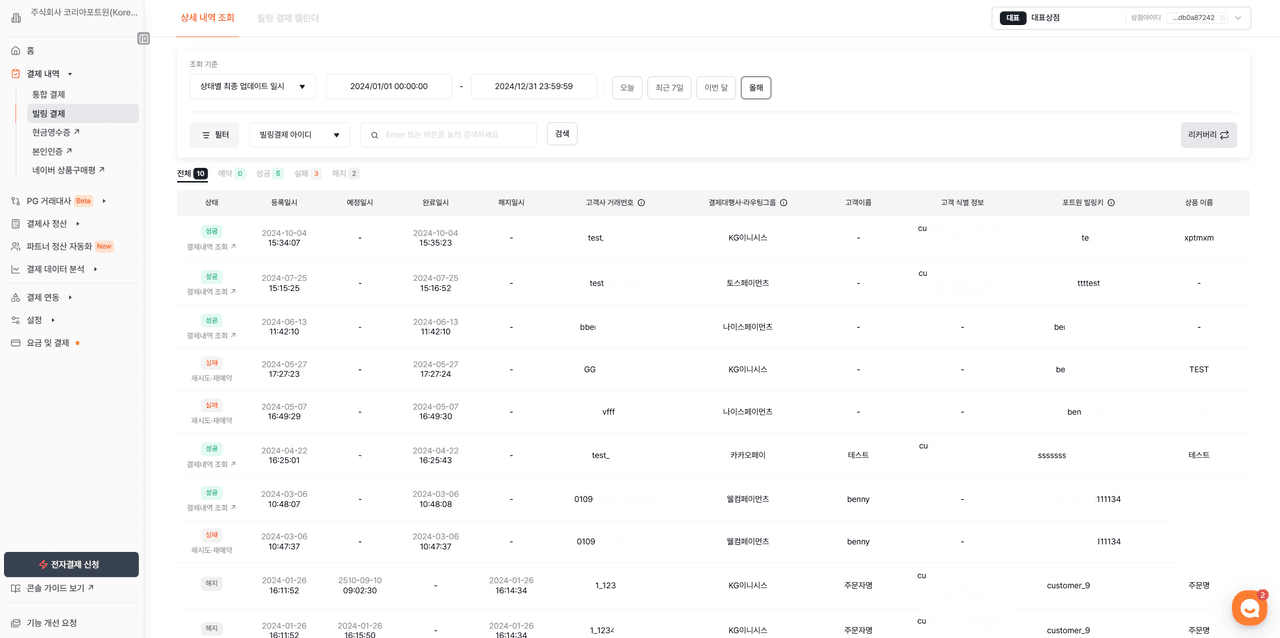This screenshot has height=638, width=1280.
Task: Click the 전자결제 신청 button
Action: tap(71, 565)
